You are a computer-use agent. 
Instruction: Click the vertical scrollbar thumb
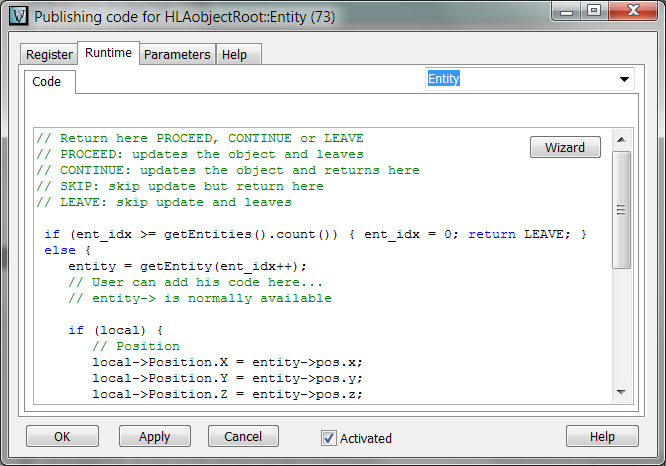[x=621, y=210]
